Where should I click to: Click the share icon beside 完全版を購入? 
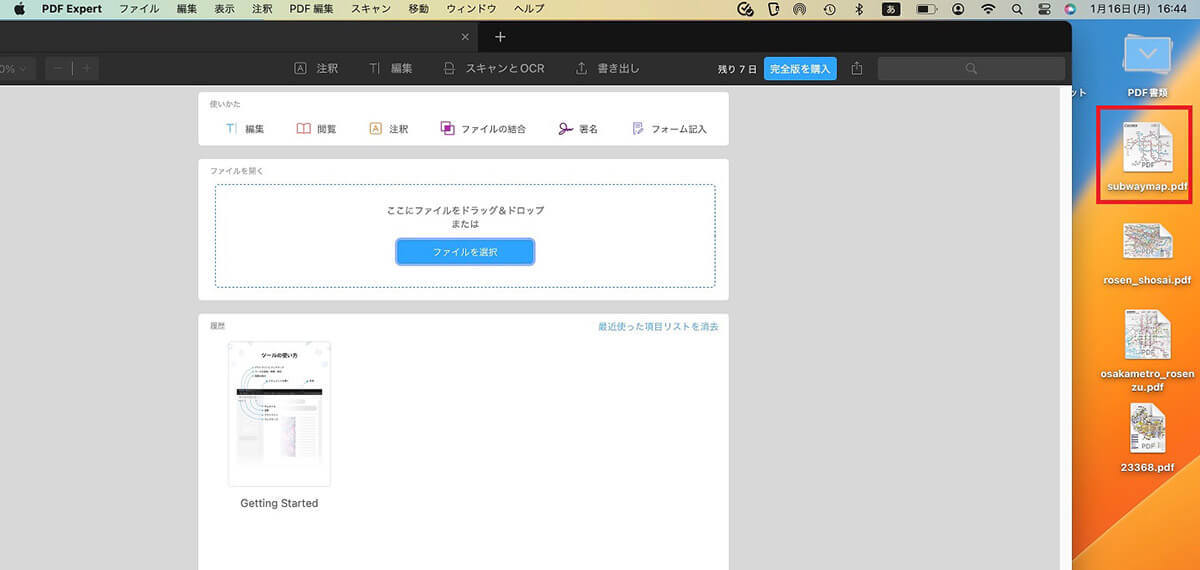tap(857, 69)
